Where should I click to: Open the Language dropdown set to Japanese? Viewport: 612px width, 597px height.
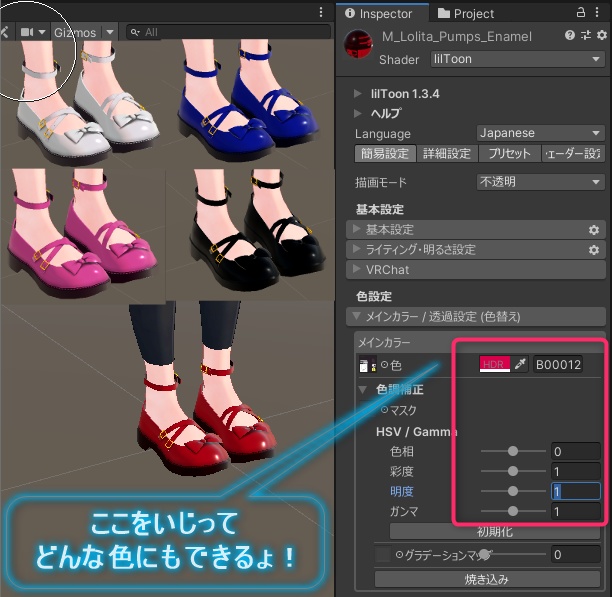coord(540,133)
